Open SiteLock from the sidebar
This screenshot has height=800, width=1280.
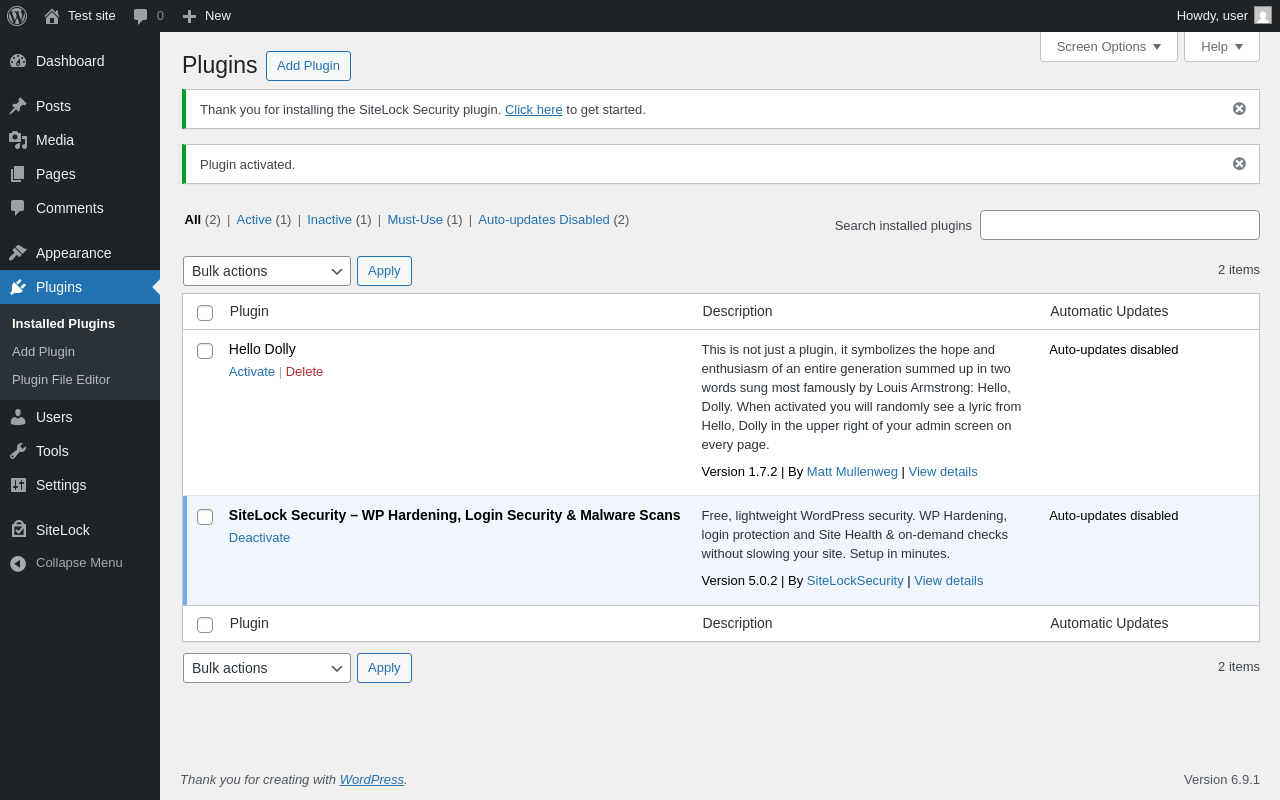point(62,530)
